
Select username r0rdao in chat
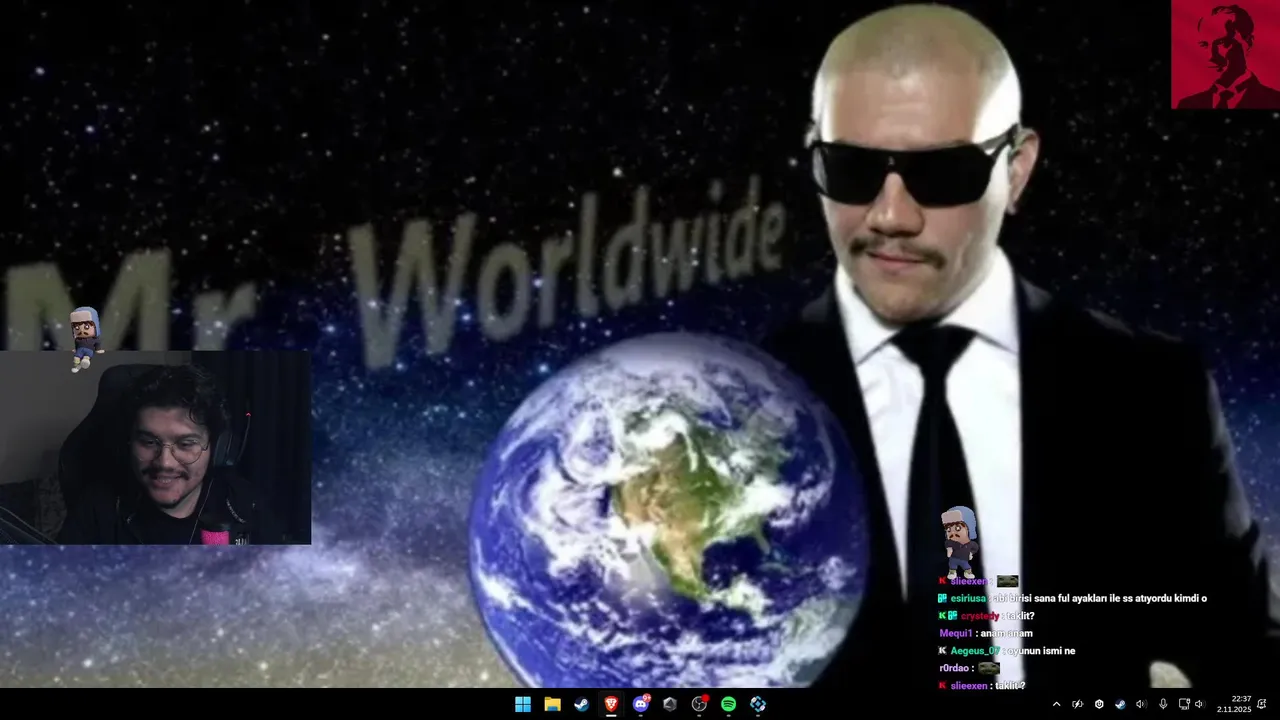(954, 668)
